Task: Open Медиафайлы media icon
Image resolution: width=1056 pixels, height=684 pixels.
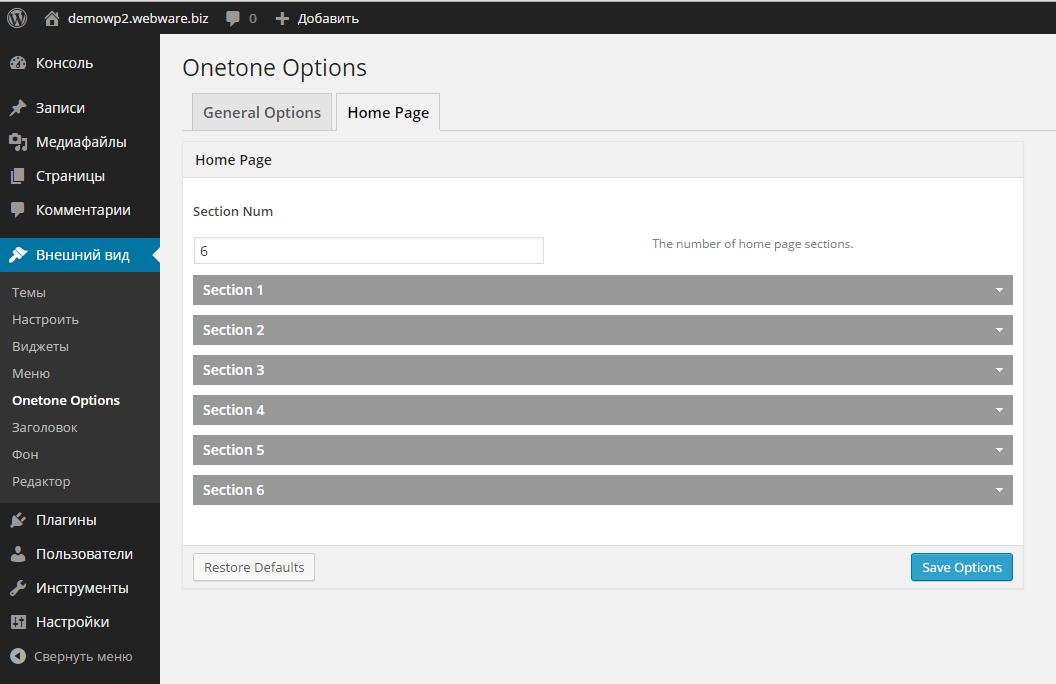Action: (18, 142)
